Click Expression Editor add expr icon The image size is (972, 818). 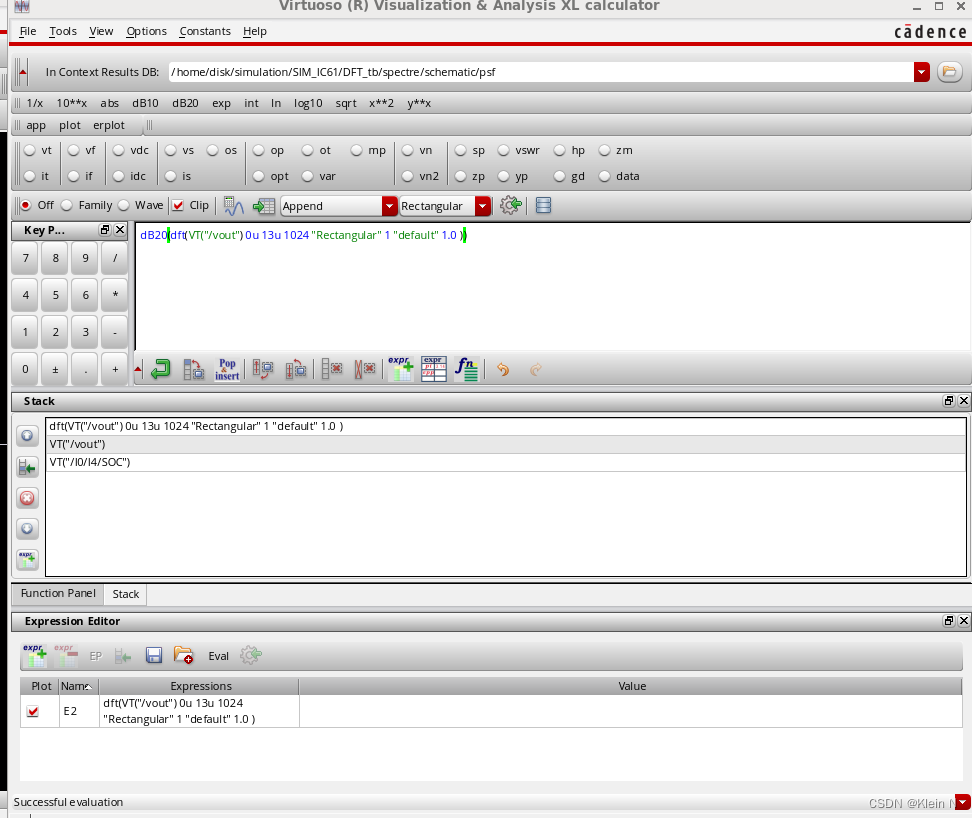click(x=35, y=656)
